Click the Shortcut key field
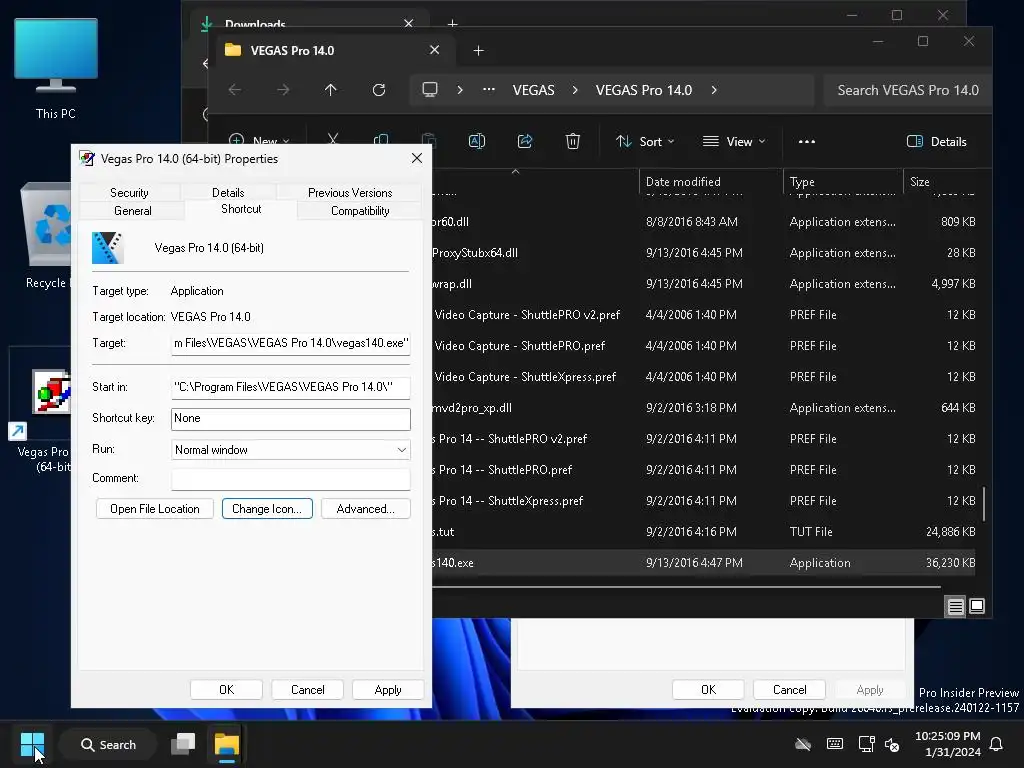 [291, 419]
